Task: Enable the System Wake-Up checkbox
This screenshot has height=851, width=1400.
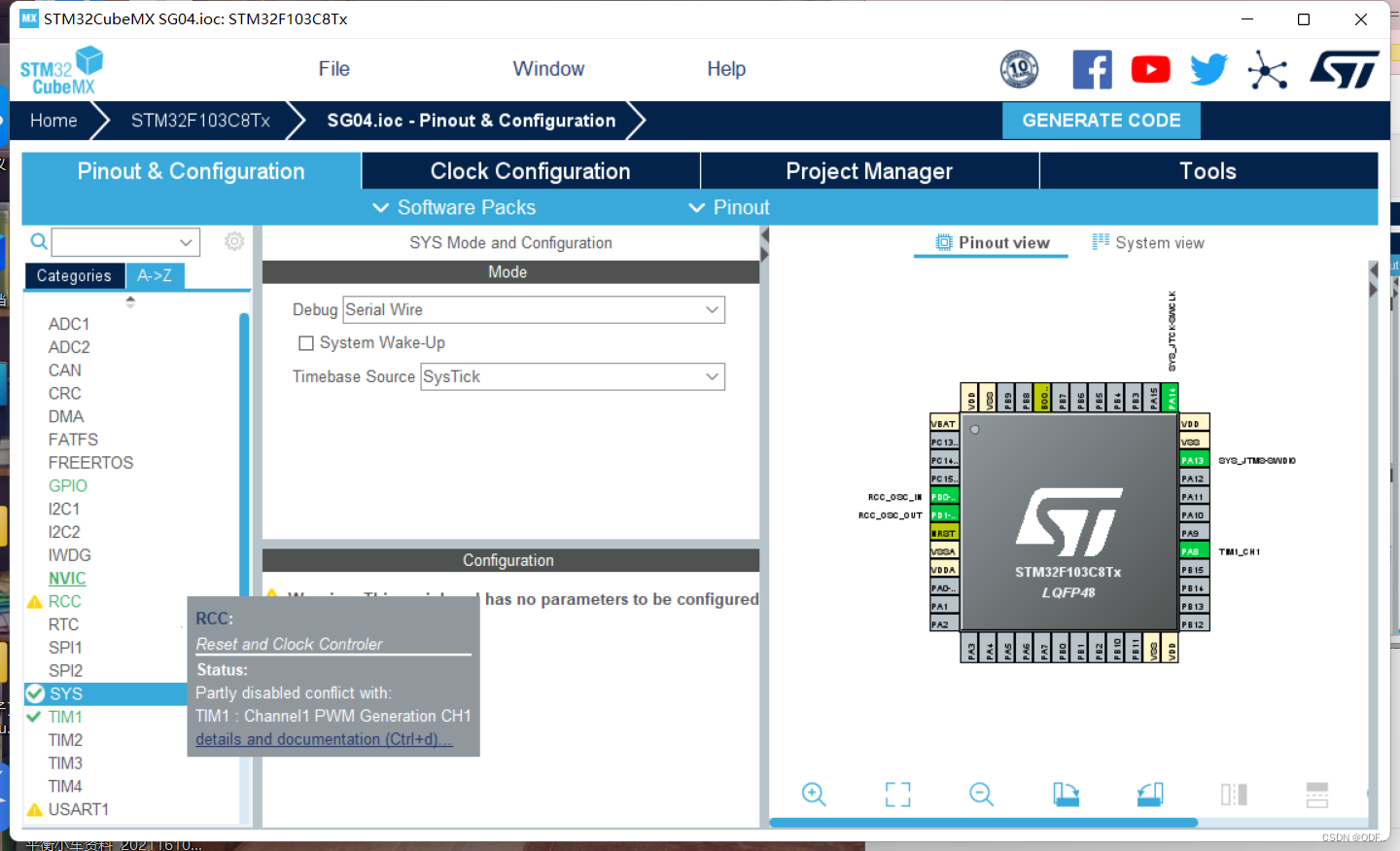Action: click(x=306, y=343)
